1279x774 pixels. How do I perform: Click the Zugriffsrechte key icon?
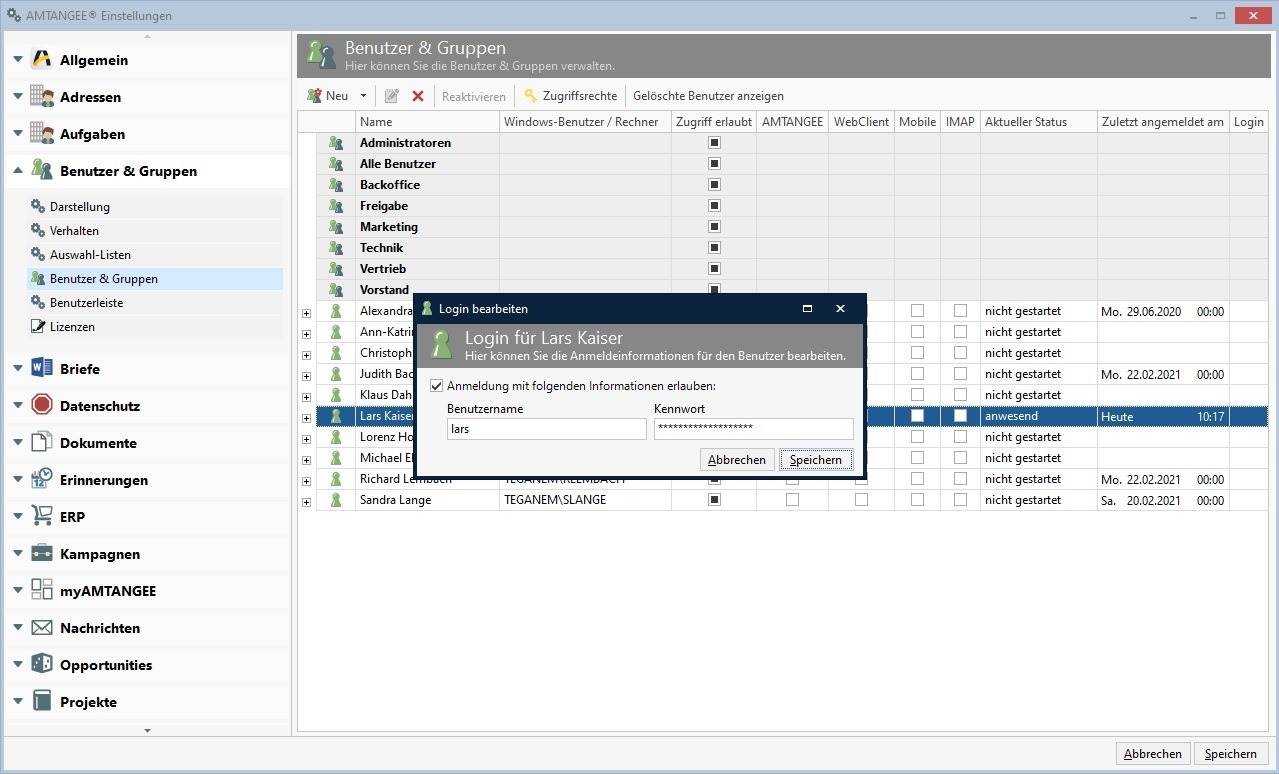[531, 96]
